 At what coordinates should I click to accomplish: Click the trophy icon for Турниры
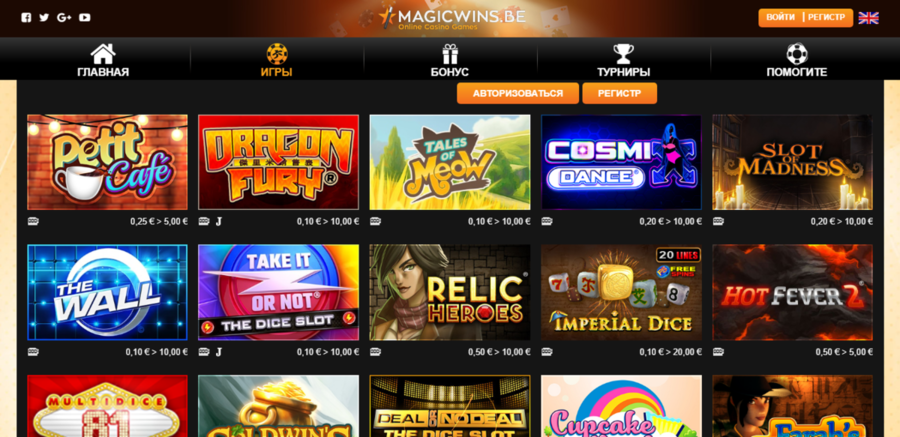[x=623, y=55]
